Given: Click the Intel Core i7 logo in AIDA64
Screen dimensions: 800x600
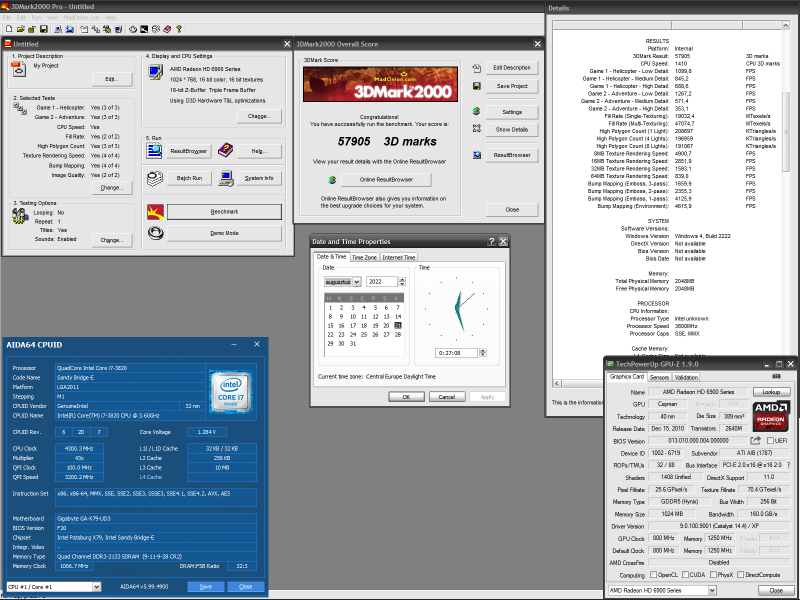Looking at the screenshot, I should 231,392.
